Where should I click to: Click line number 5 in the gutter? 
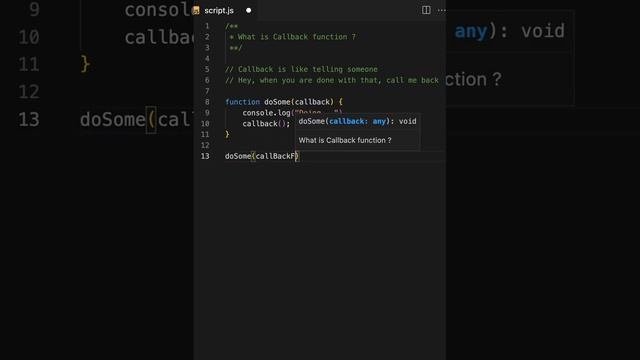pos(207,69)
